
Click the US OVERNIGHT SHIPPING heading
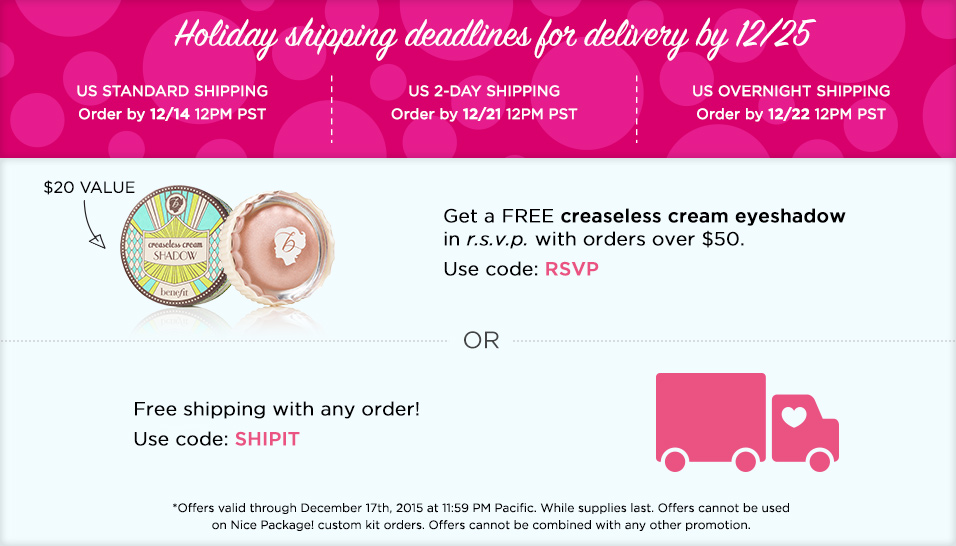pos(791,91)
